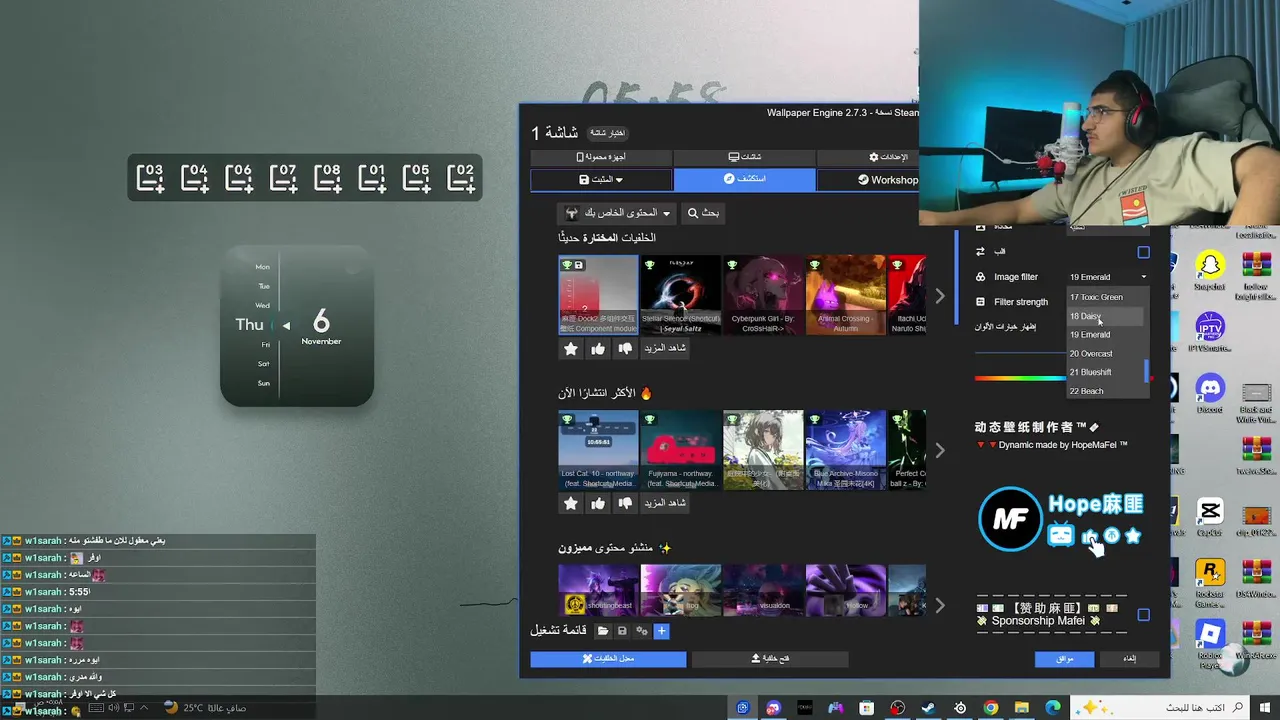The height and width of the screenshot is (720, 1280).
Task: Open the أجهزة محمولة mobile devices tab
Action: 601,157
